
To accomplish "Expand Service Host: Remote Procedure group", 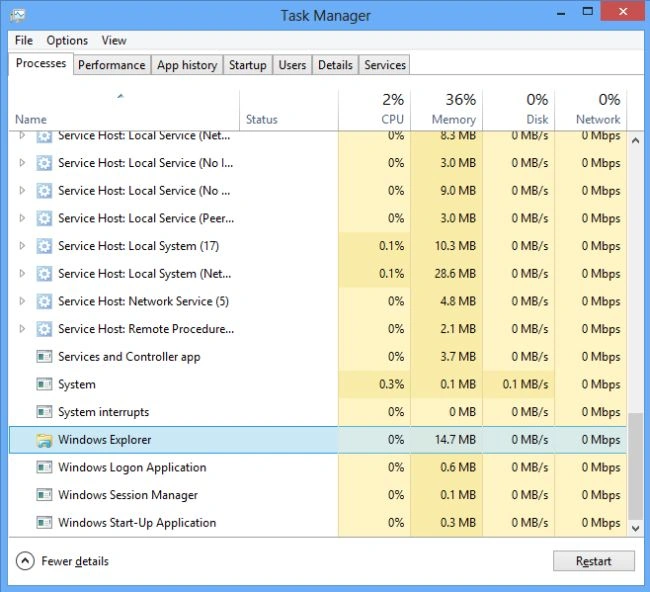I will pyautogui.click(x=22, y=329).
